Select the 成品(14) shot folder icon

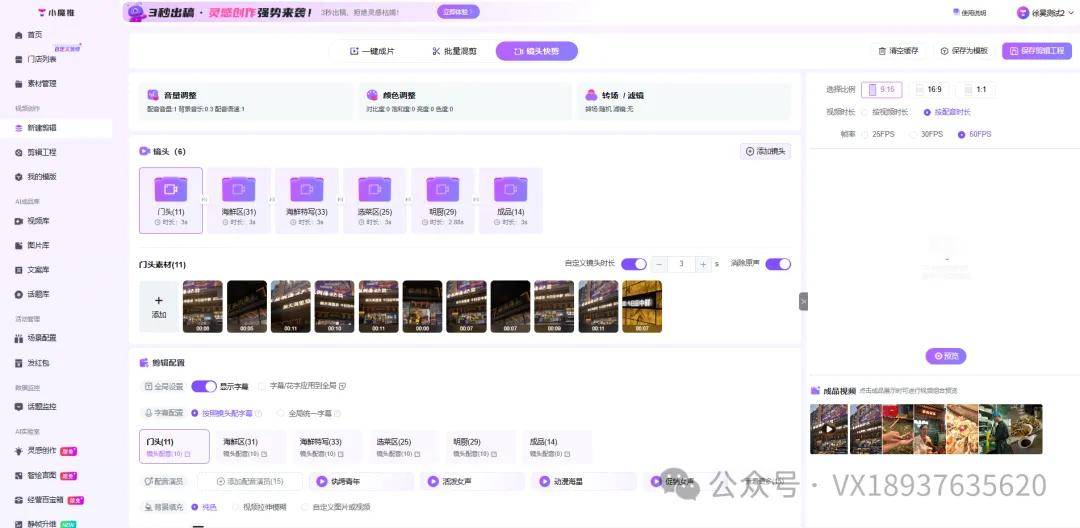(x=510, y=188)
